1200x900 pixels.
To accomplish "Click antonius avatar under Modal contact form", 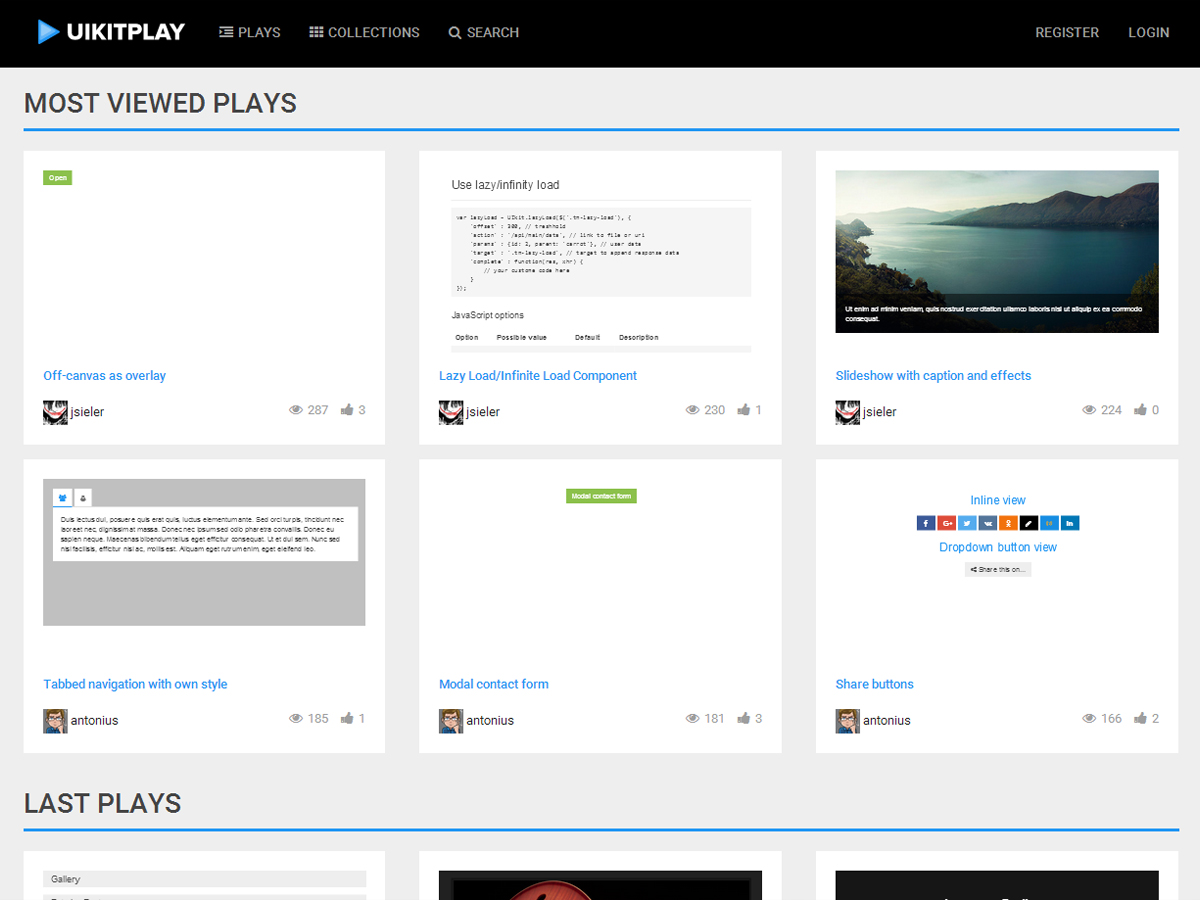I will [451, 720].
